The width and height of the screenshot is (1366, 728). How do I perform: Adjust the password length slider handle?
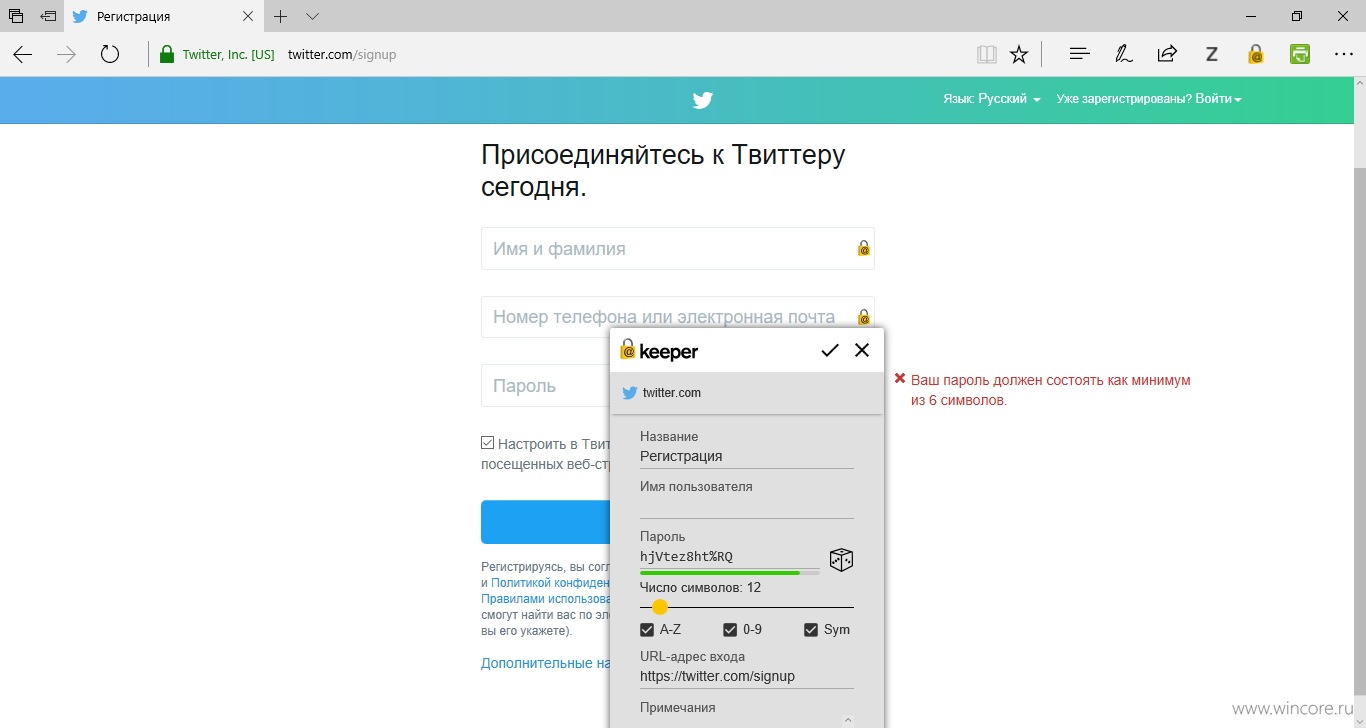click(660, 607)
